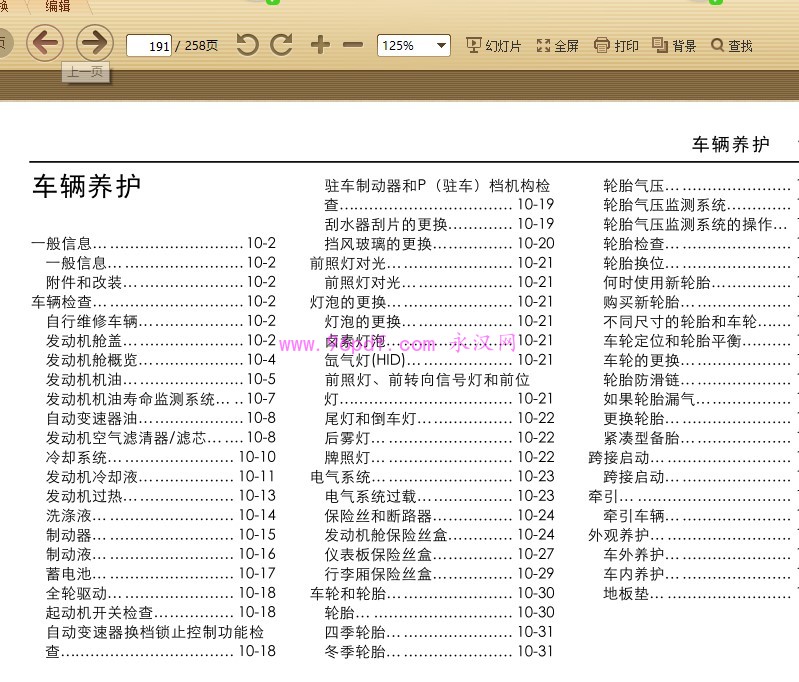Zoom in with the plus icon

pos(320,45)
